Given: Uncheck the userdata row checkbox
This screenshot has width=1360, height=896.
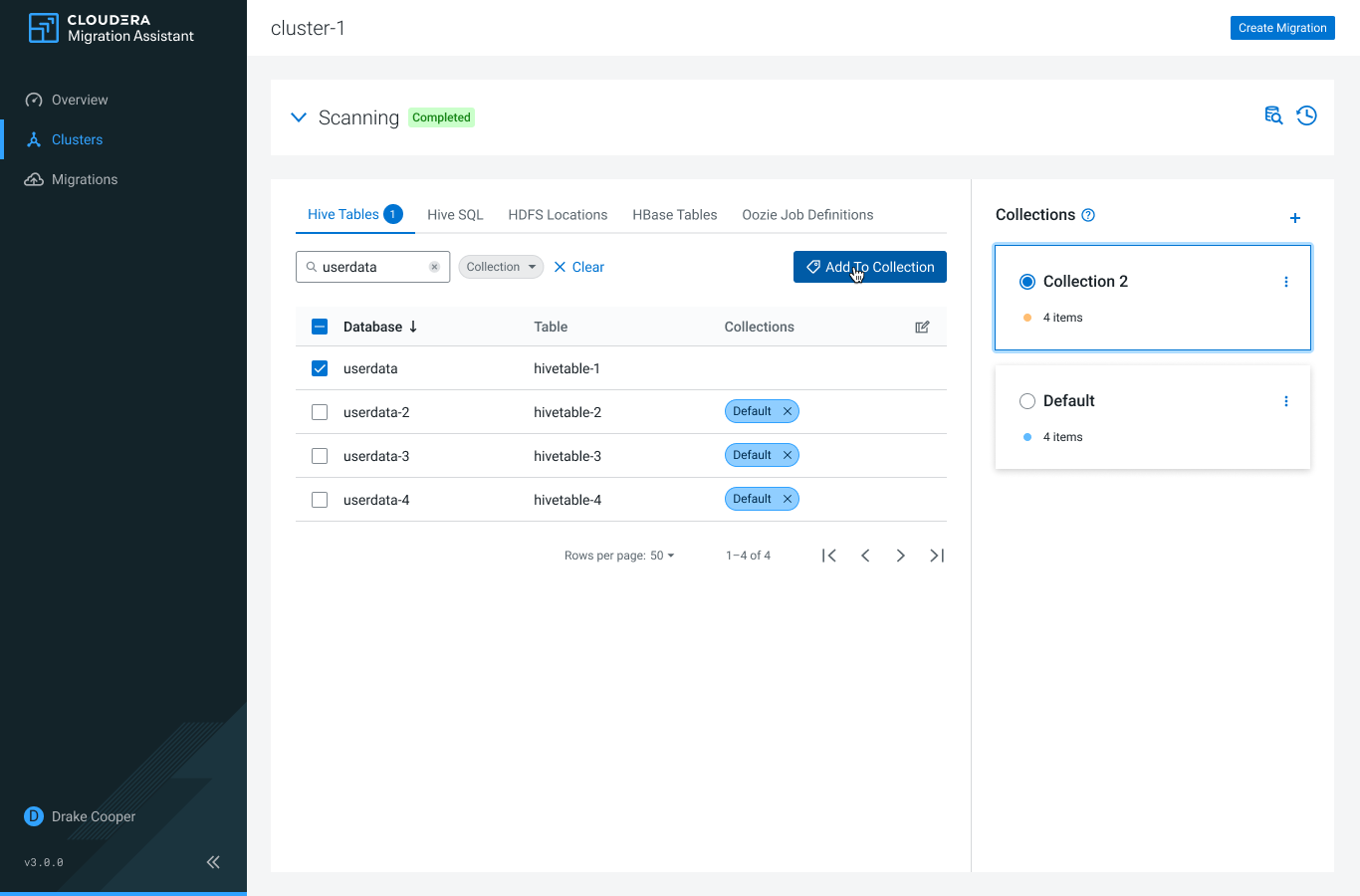Looking at the screenshot, I should tap(320, 368).
